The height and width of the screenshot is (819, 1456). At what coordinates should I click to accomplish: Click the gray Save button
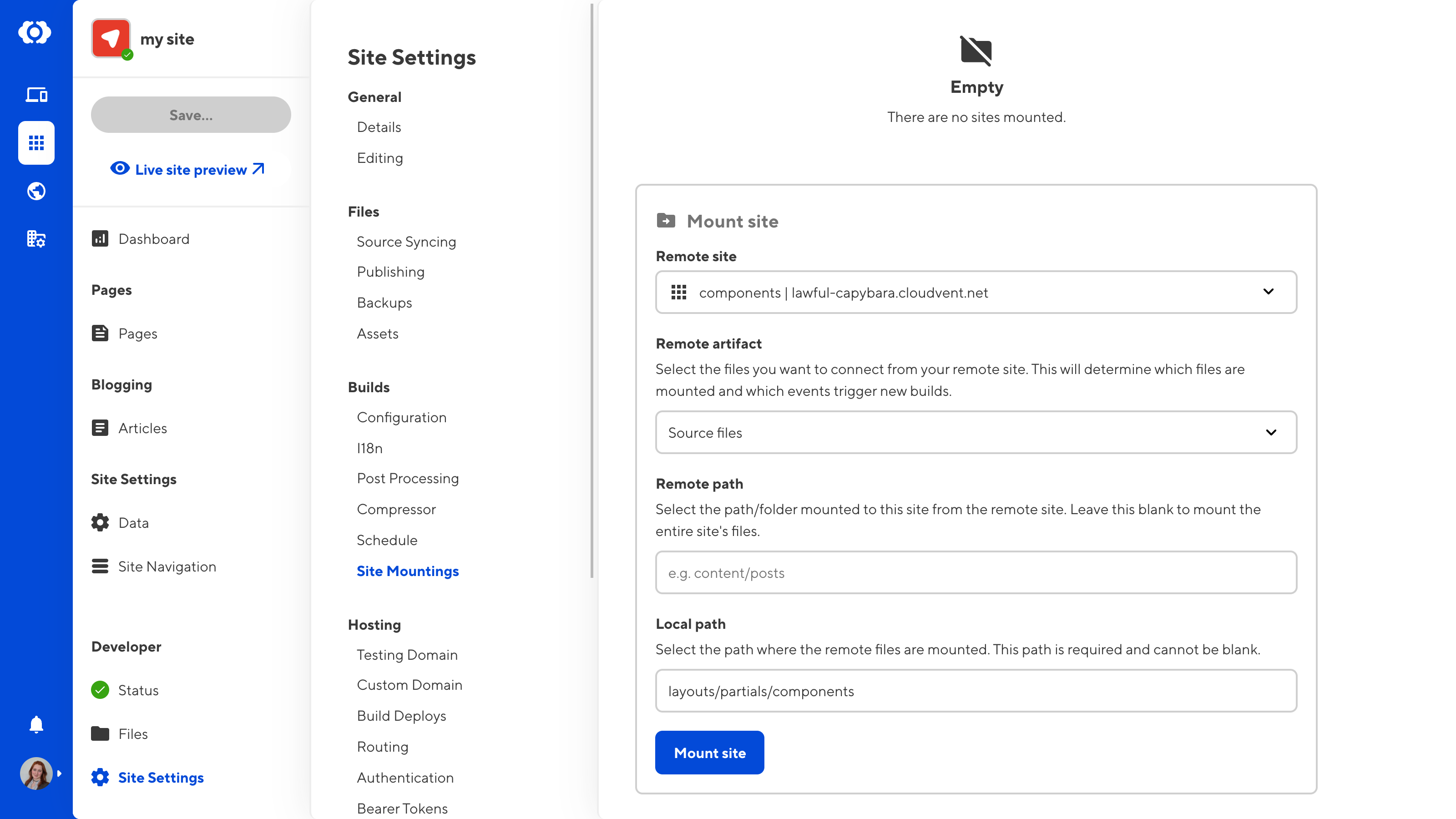(x=191, y=115)
